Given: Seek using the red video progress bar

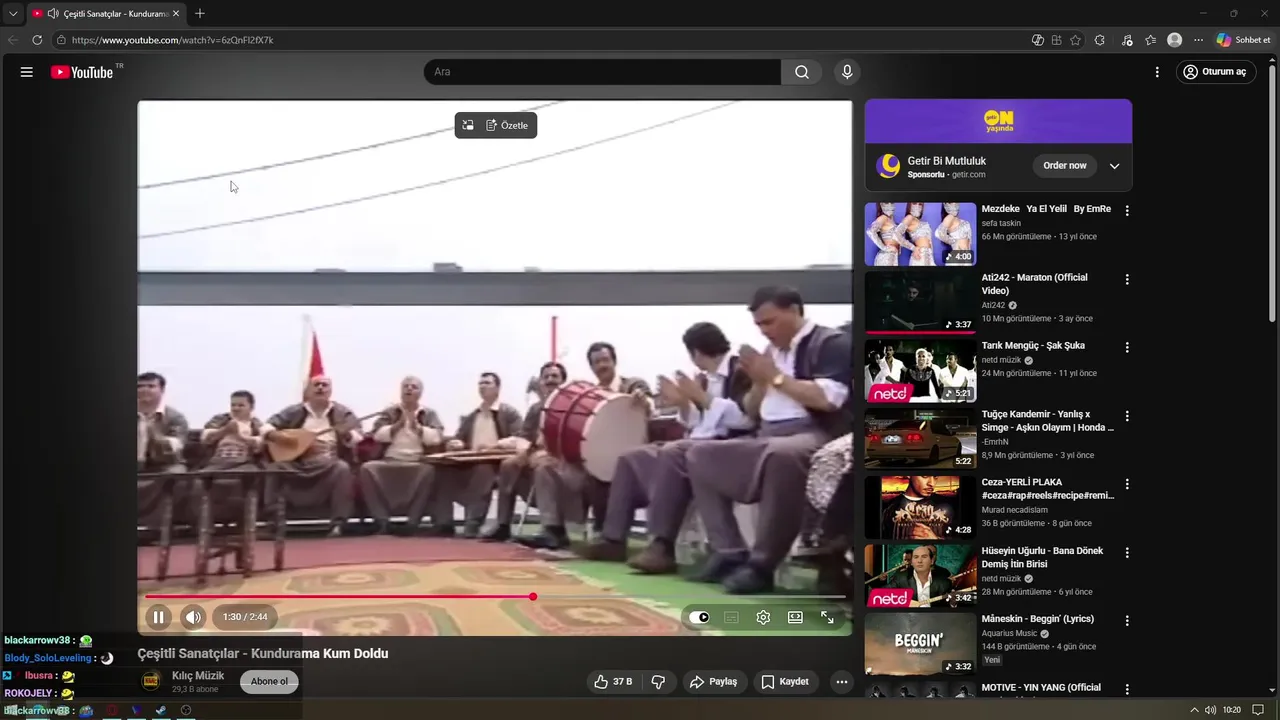Looking at the screenshot, I should [495, 597].
